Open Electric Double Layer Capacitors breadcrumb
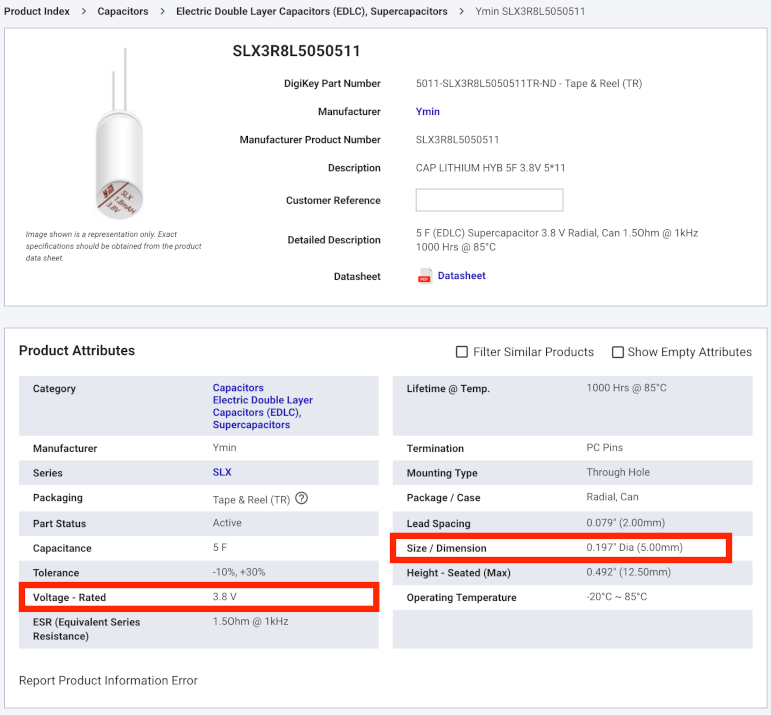771x715 pixels. (312, 11)
